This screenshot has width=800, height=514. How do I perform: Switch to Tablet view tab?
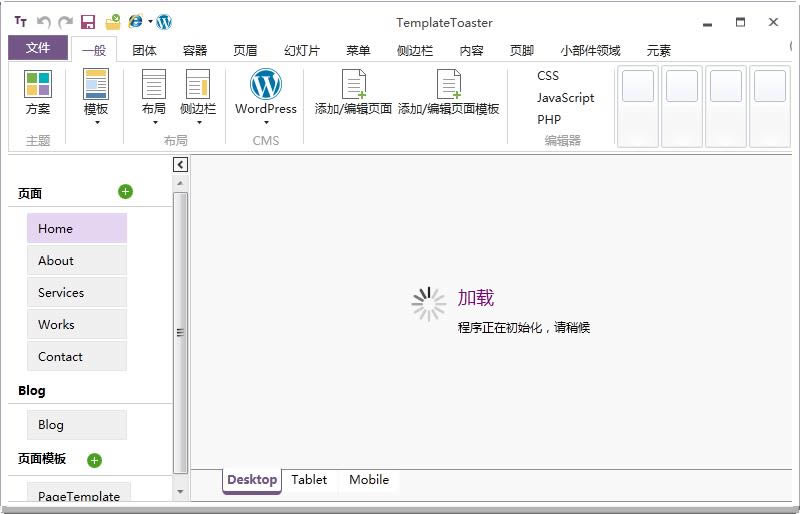(309, 480)
